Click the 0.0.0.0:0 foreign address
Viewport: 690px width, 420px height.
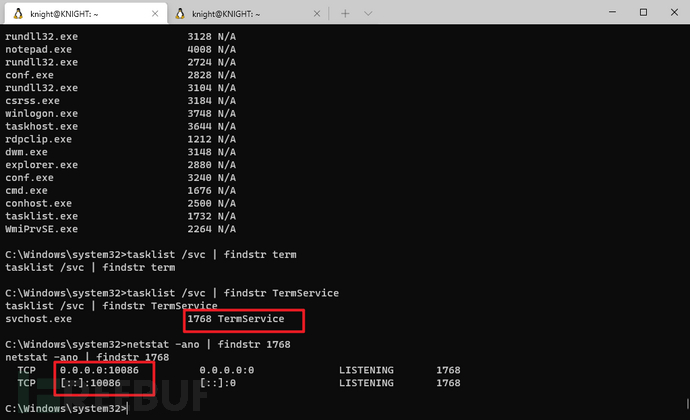pyautogui.click(x=227, y=370)
